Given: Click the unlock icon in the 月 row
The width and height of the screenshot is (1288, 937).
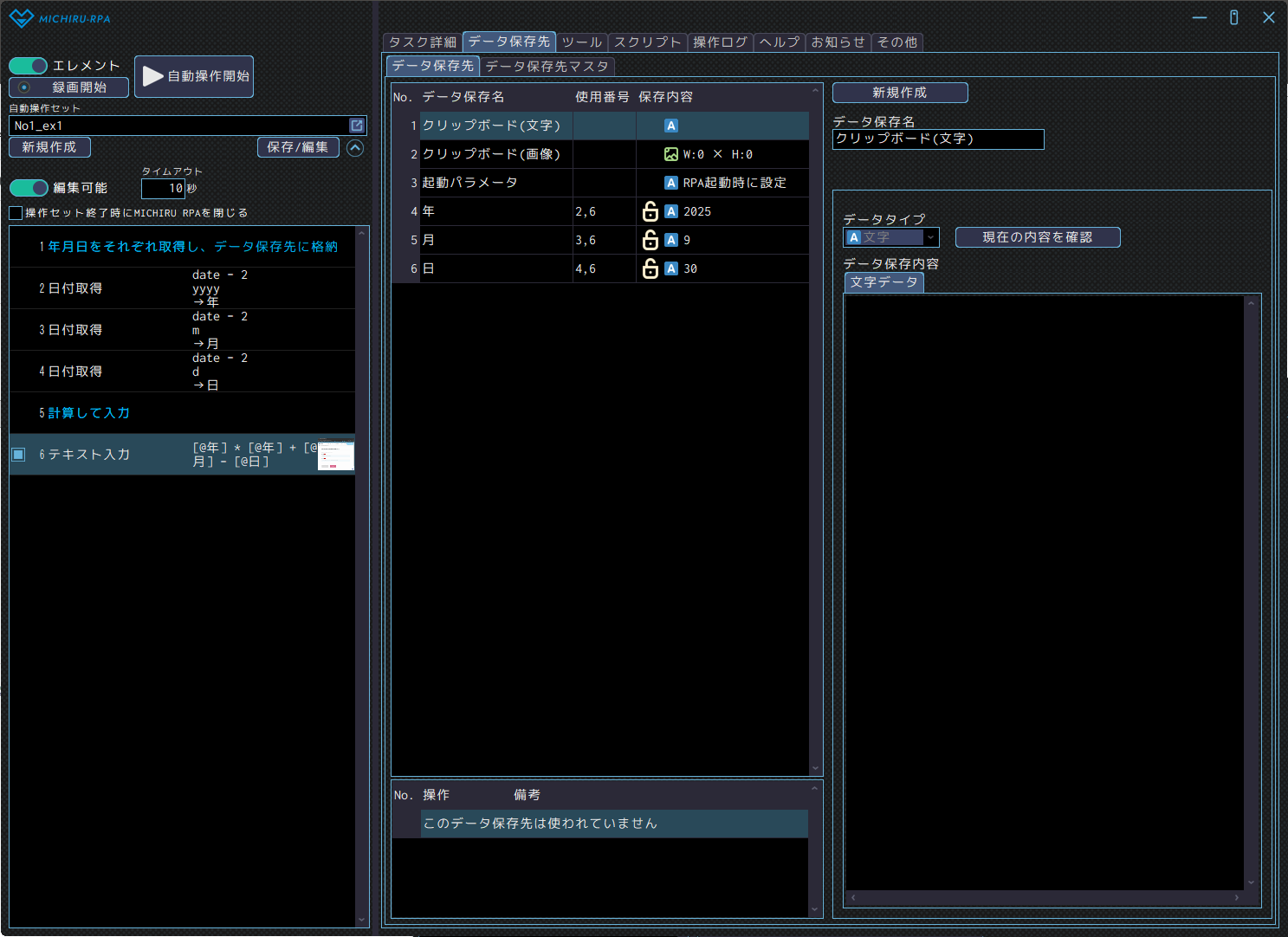Looking at the screenshot, I should click(650, 240).
